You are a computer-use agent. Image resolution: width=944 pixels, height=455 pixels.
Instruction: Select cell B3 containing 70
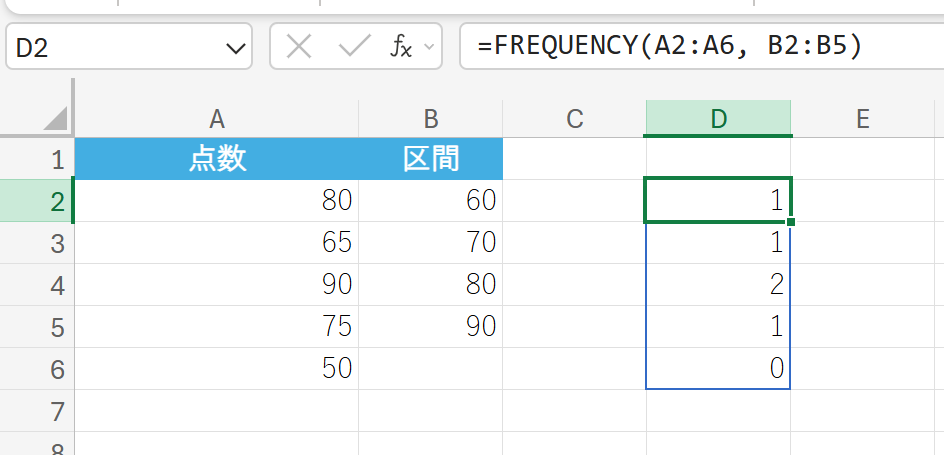[x=431, y=243]
